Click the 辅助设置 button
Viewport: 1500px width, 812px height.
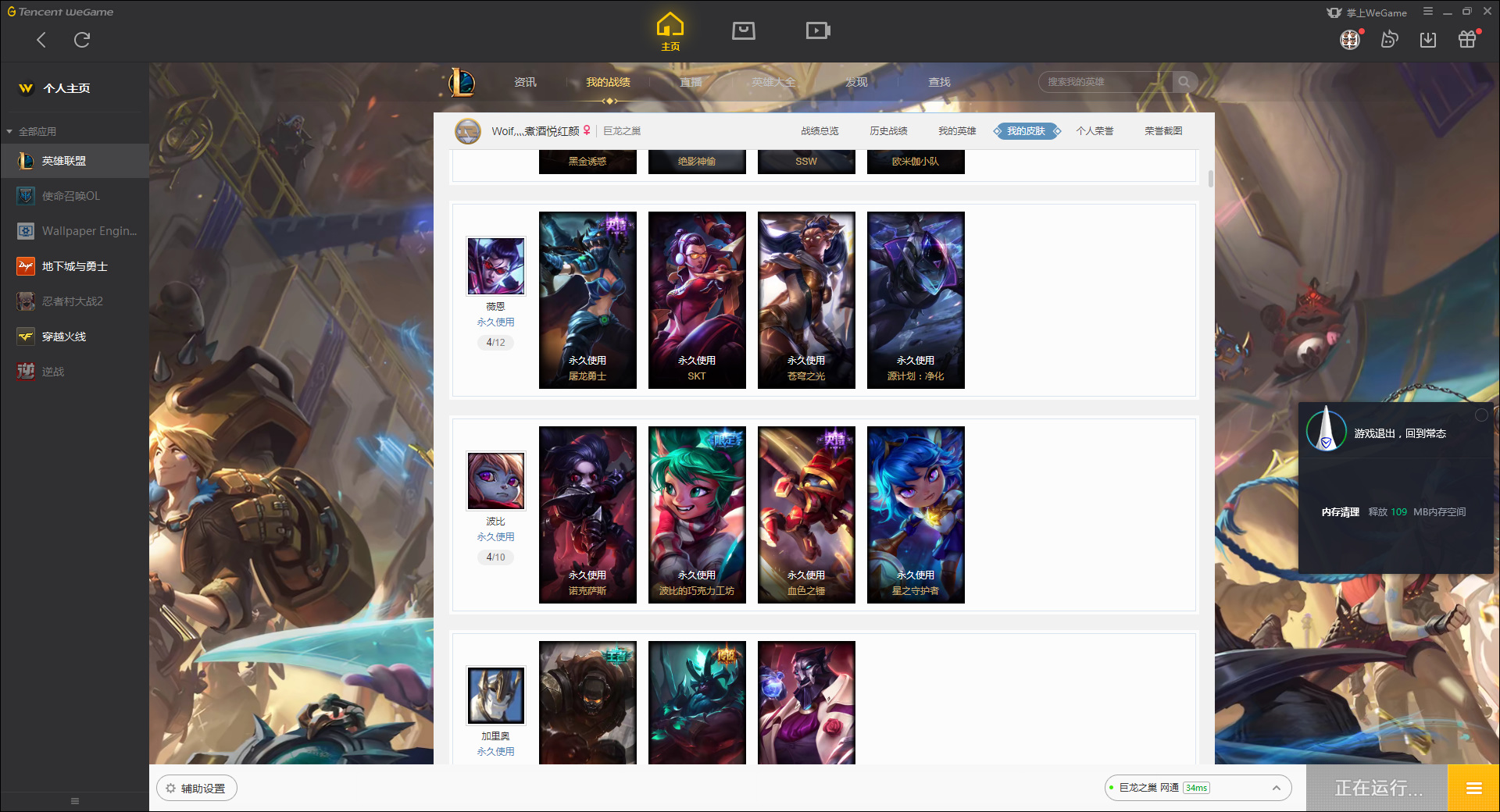(197, 789)
